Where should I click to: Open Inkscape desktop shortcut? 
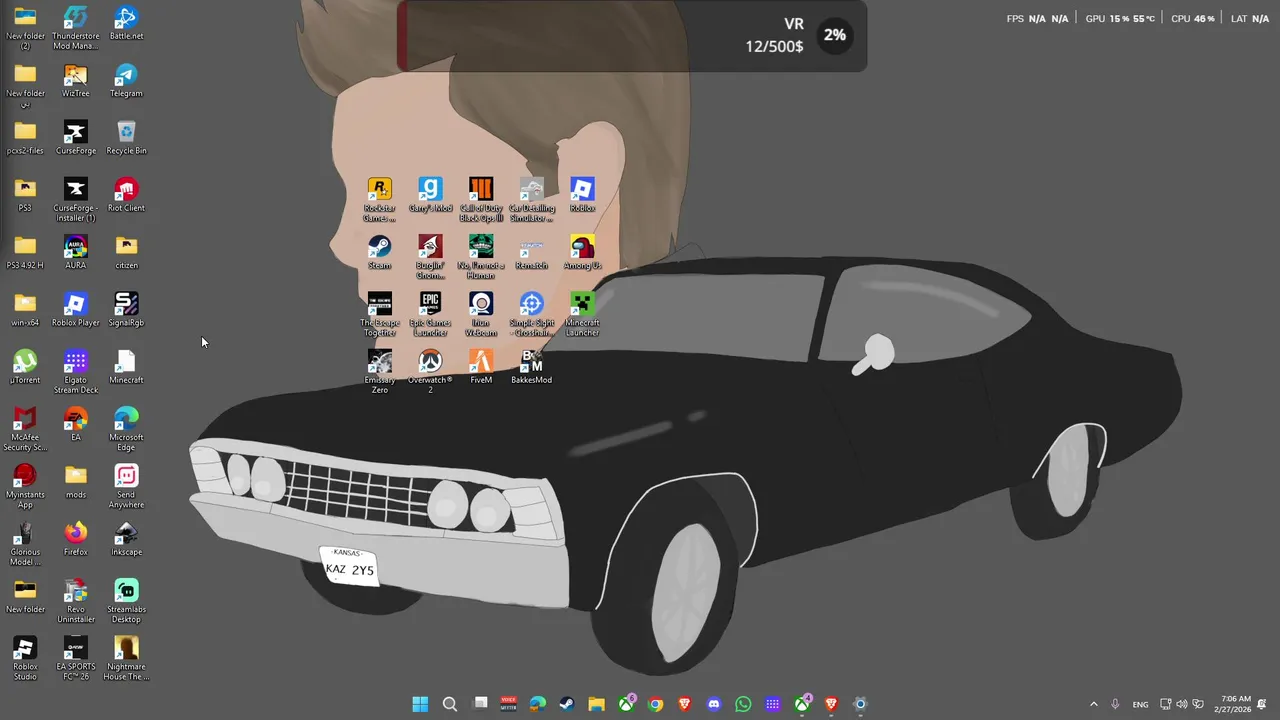tap(126, 539)
